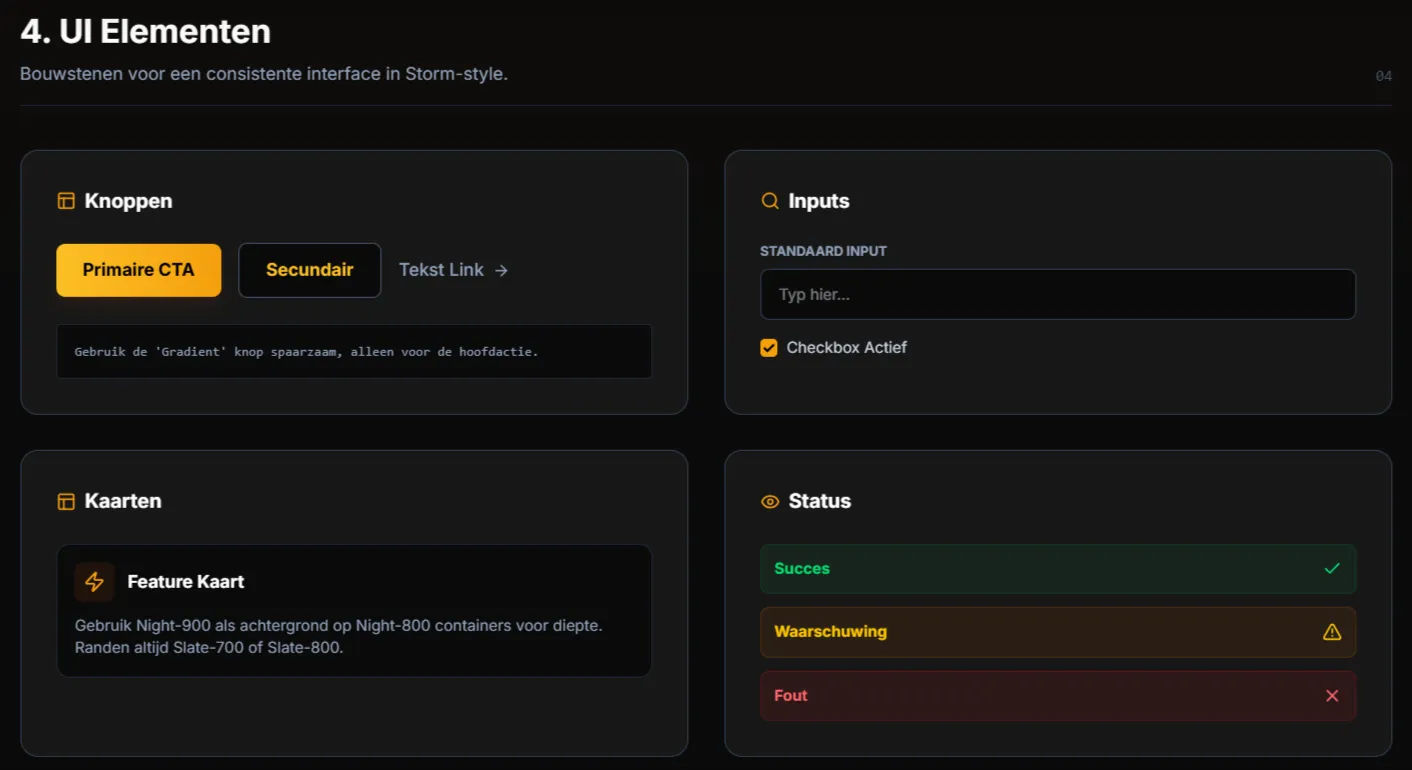Image resolution: width=1412 pixels, height=770 pixels.
Task: Click the search icon beside Inputs
Action: (x=770, y=201)
